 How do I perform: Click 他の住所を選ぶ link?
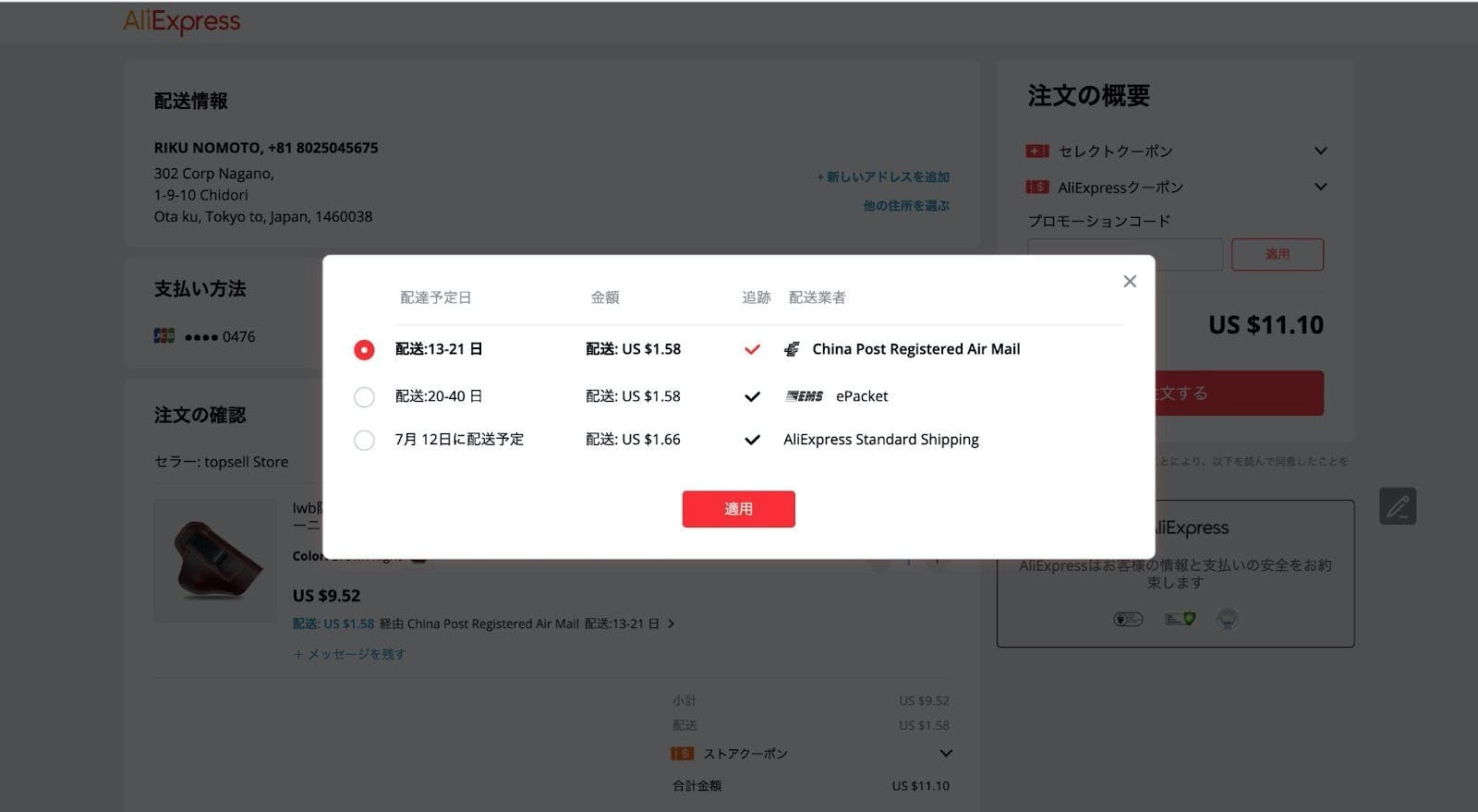(x=905, y=206)
